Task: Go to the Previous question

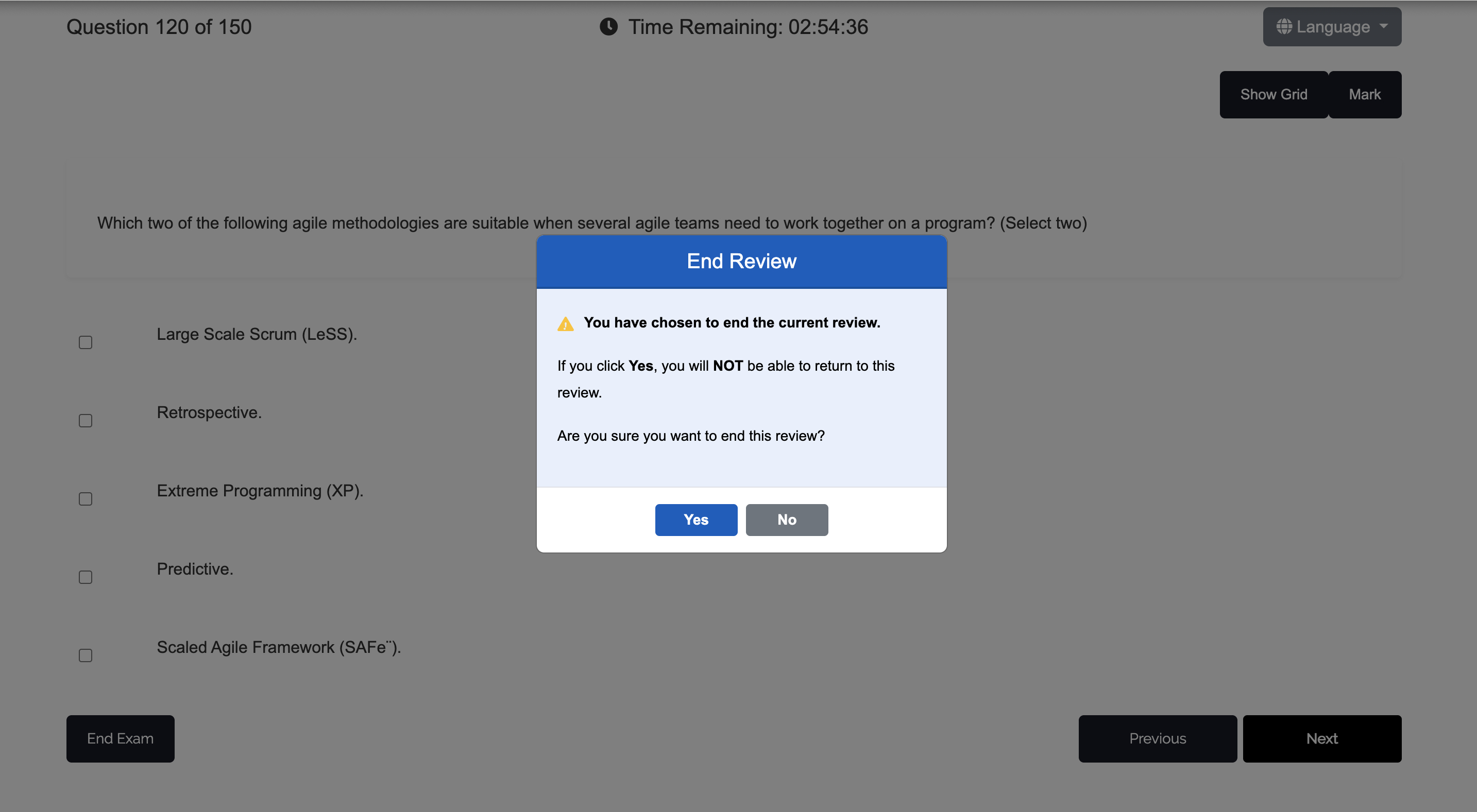Action: (1157, 738)
